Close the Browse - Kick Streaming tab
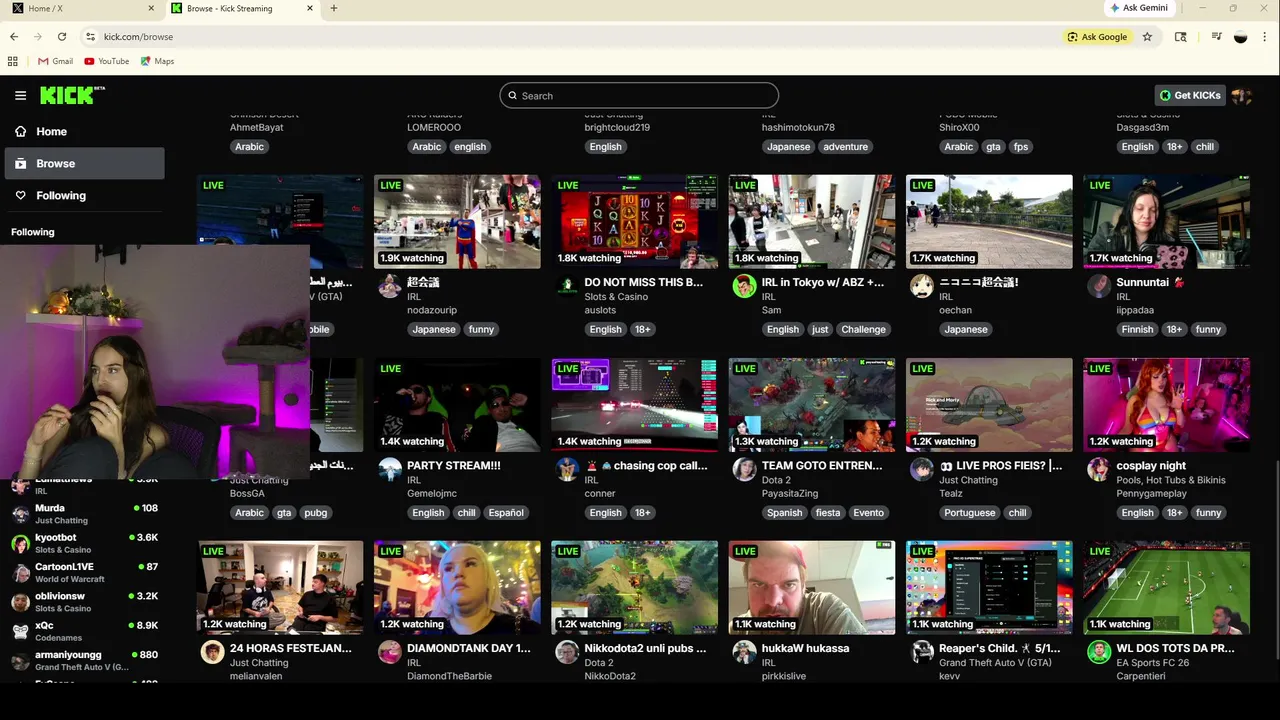 click(309, 8)
